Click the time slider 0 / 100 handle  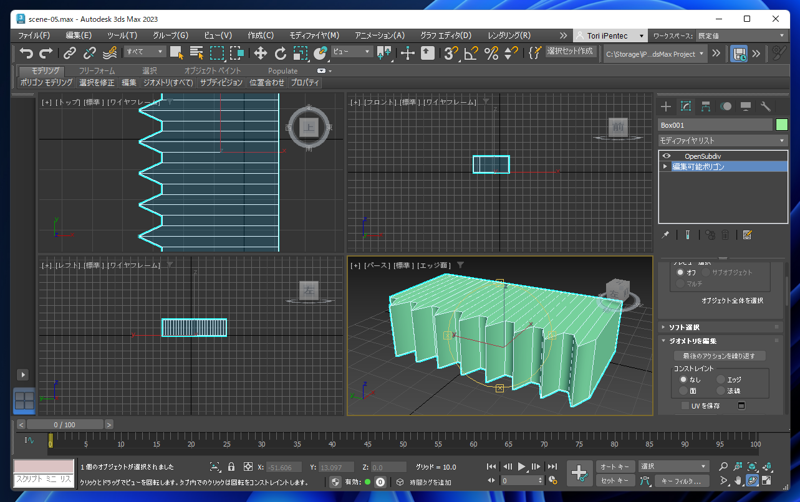[x=65, y=424]
